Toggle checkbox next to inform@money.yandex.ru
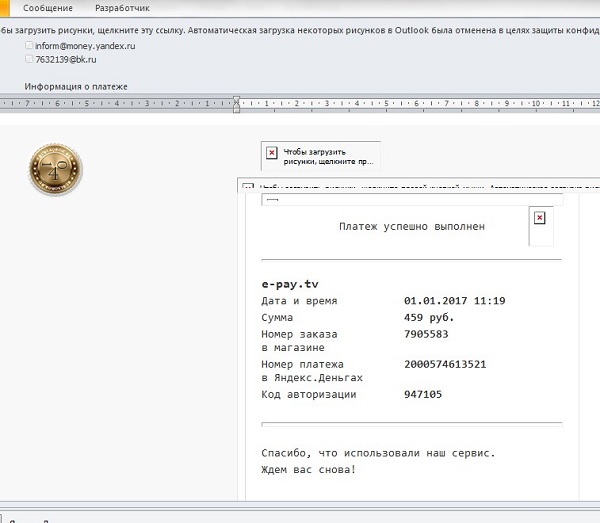This screenshot has height=523, width=600. point(29,45)
